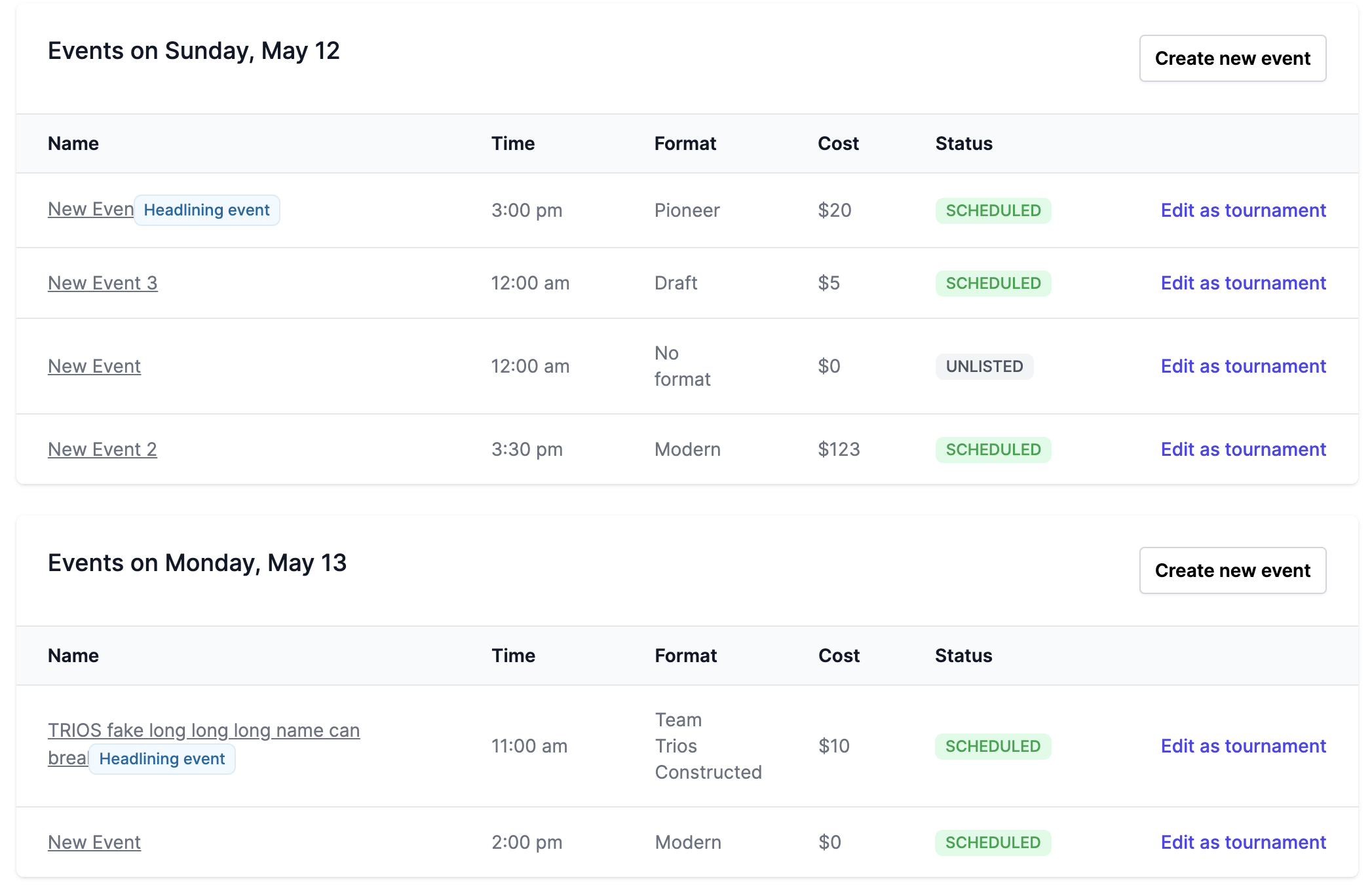1372x892 pixels.
Task: Edit New Event 3 as tournament
Action: point(1243,283)
